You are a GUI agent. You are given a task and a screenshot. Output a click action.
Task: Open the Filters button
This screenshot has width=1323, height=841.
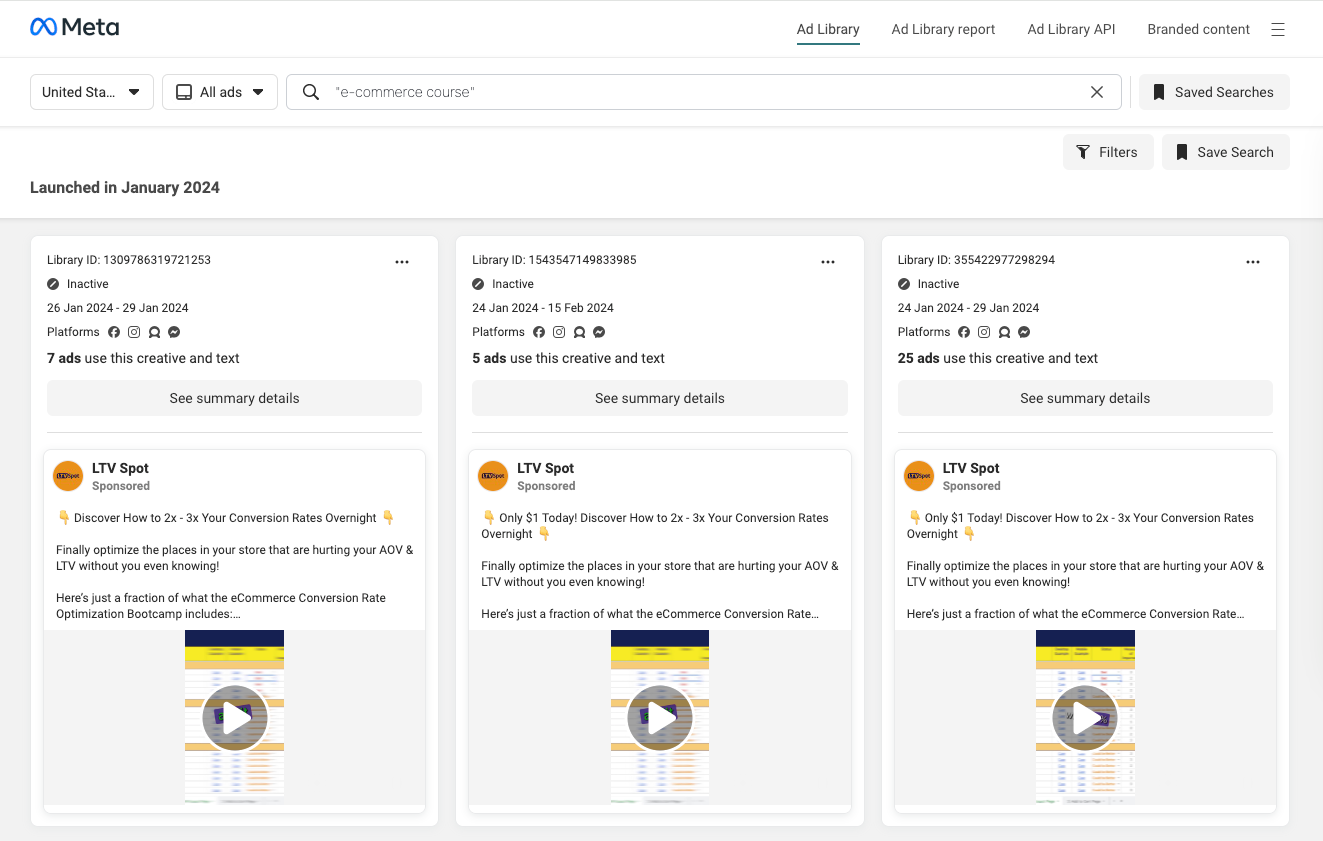(x=1108, y=152)
